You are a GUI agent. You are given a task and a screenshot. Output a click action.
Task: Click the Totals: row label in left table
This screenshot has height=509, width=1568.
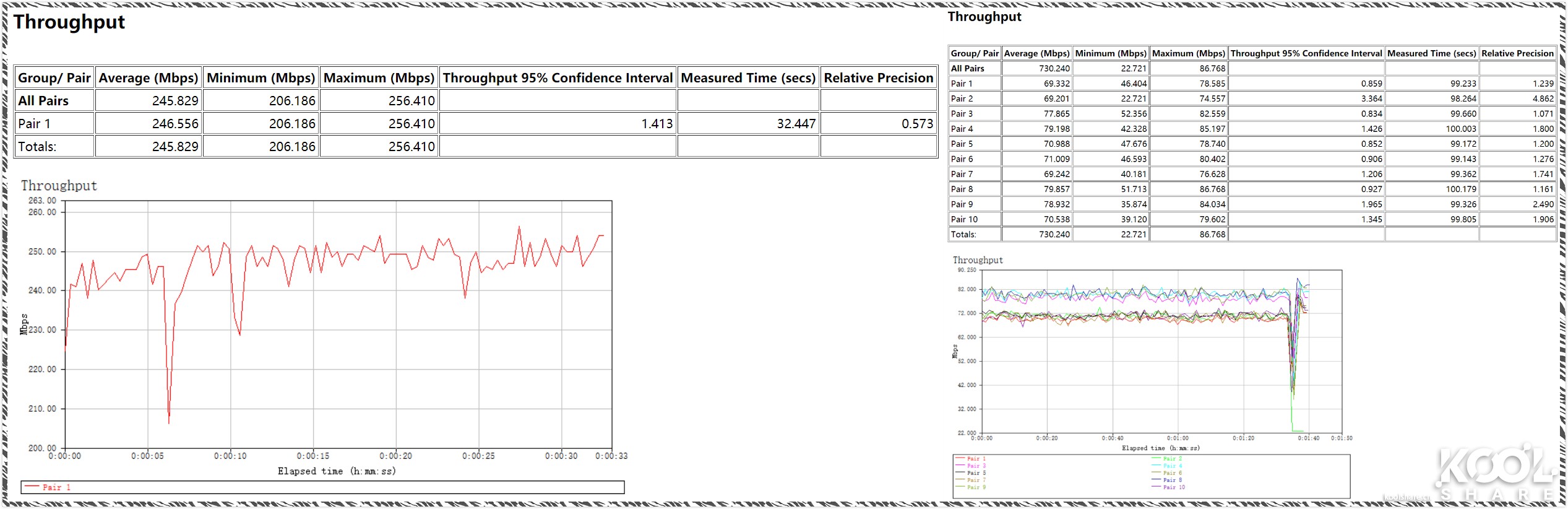pos(37,147)
